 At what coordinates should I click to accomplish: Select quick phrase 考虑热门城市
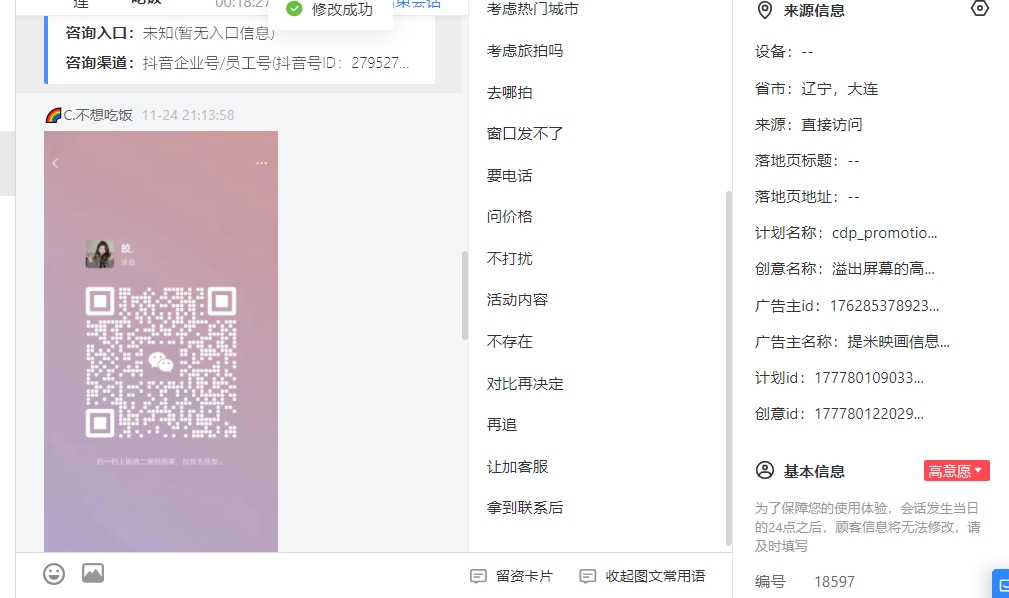(x=533, y=9)
